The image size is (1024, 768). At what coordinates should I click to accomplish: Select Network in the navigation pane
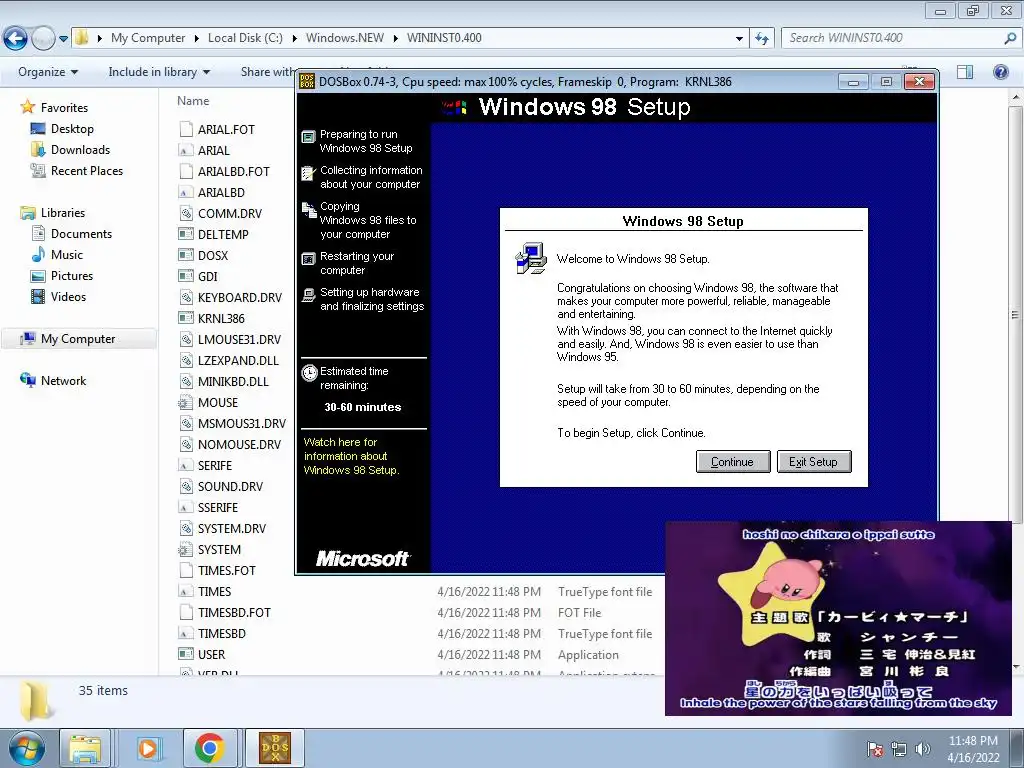click(63, 381)
